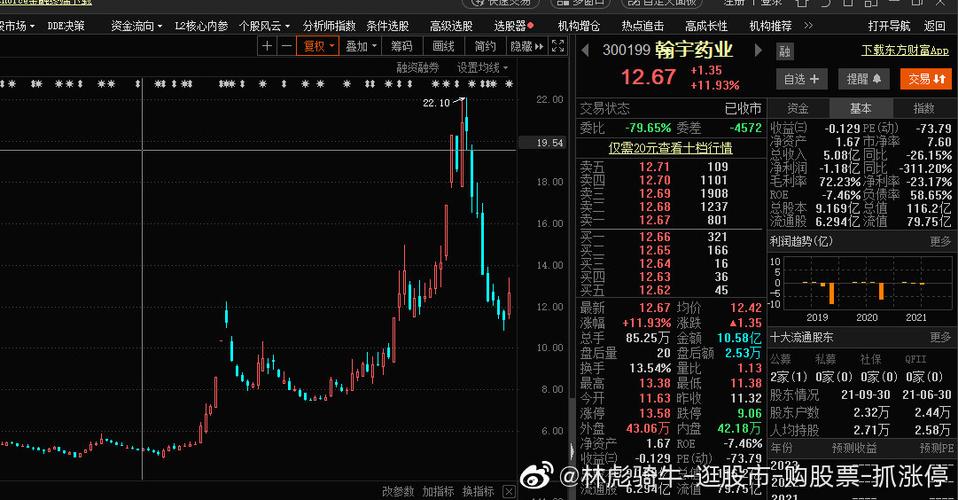Toggle fullscreen chart icon
958x500 pixels.
558,46
